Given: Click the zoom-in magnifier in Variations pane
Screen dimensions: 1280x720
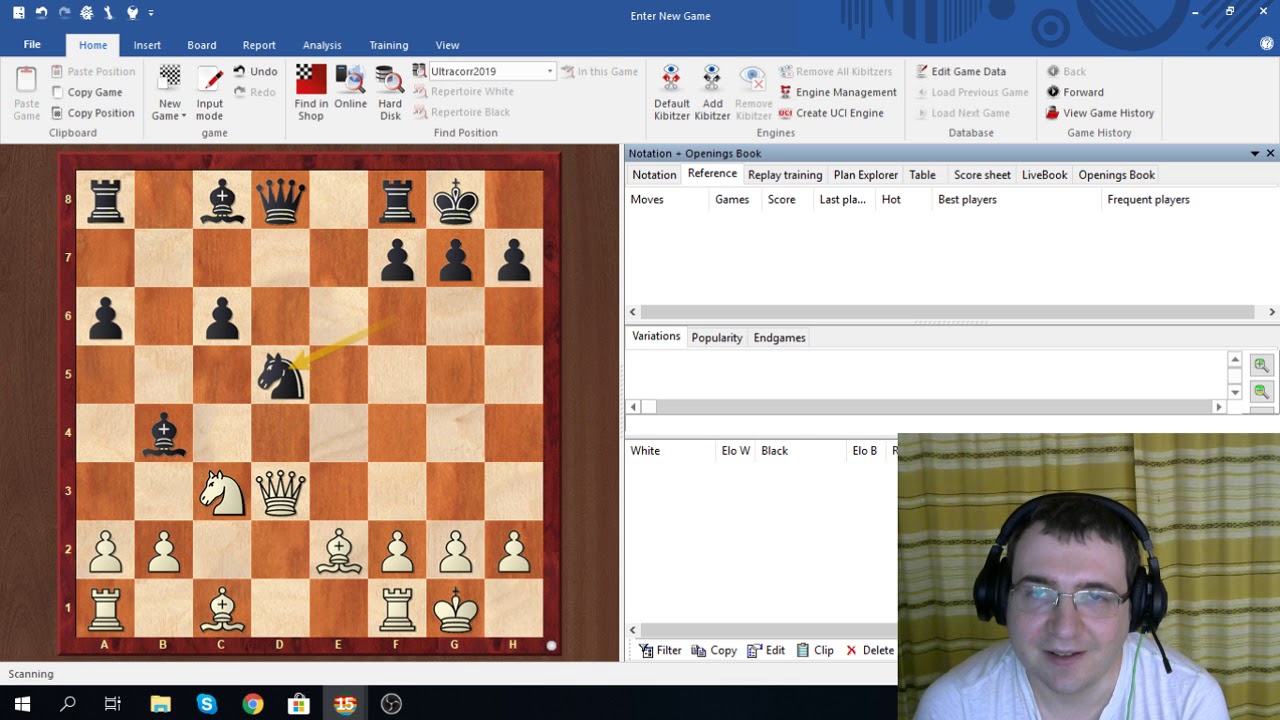Looking at the screenshot, I should click(1261, 365).
